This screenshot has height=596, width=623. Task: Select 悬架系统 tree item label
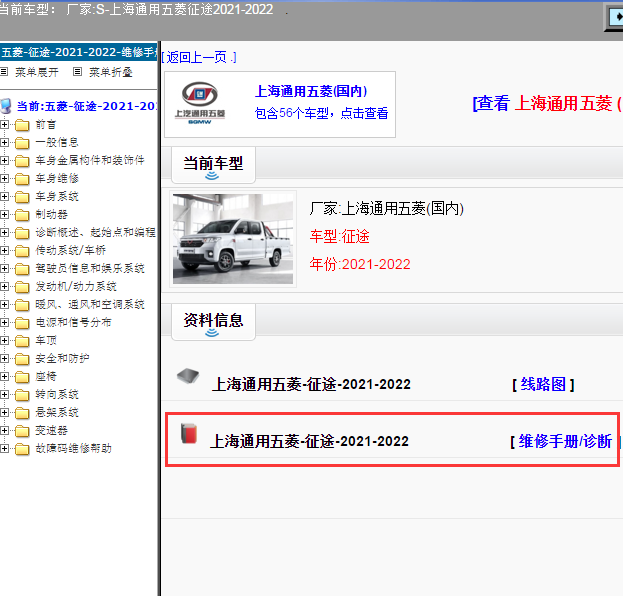tap(57, 413)
